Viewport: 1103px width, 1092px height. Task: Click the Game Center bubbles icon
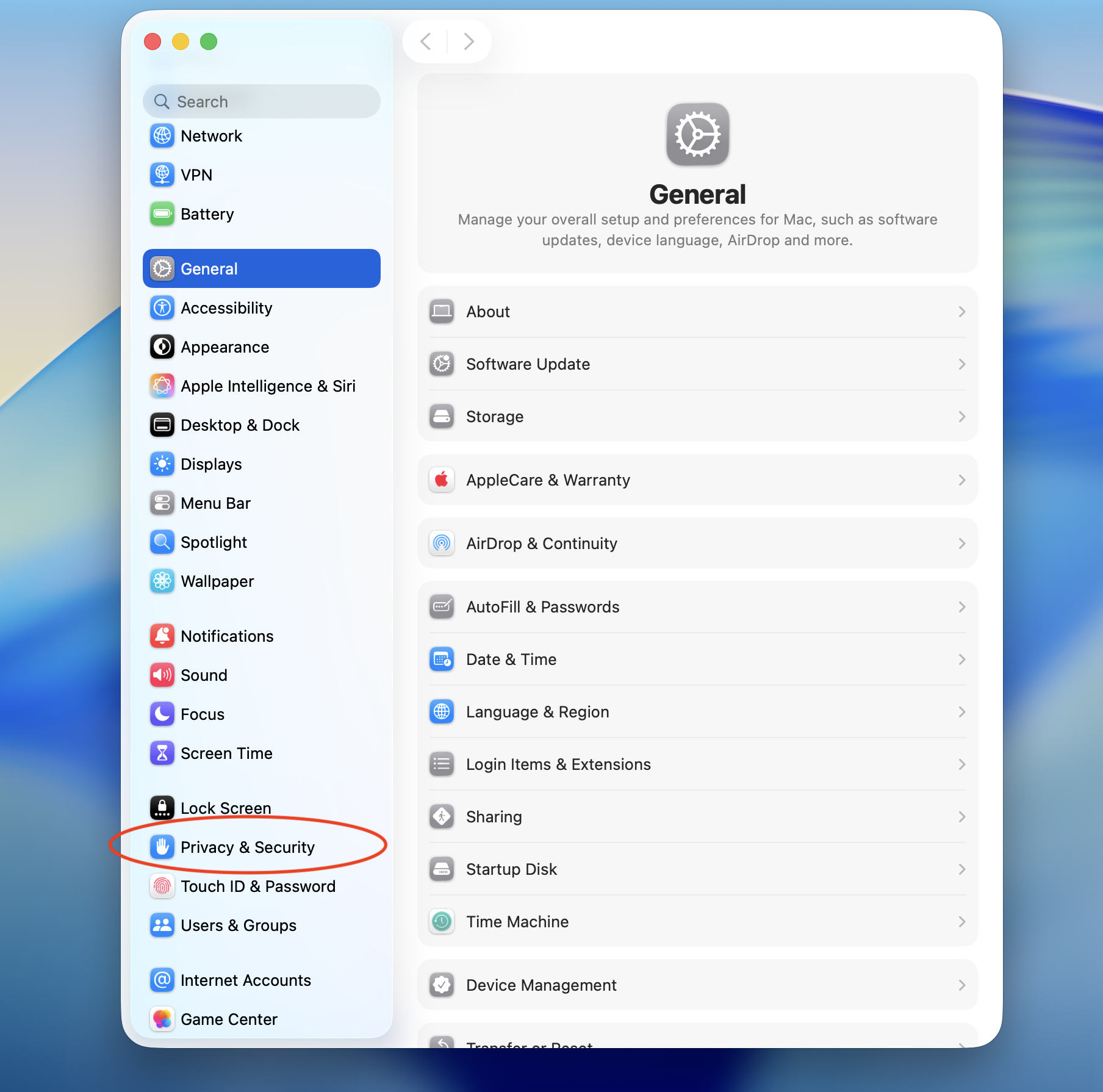click(162, 1019)
